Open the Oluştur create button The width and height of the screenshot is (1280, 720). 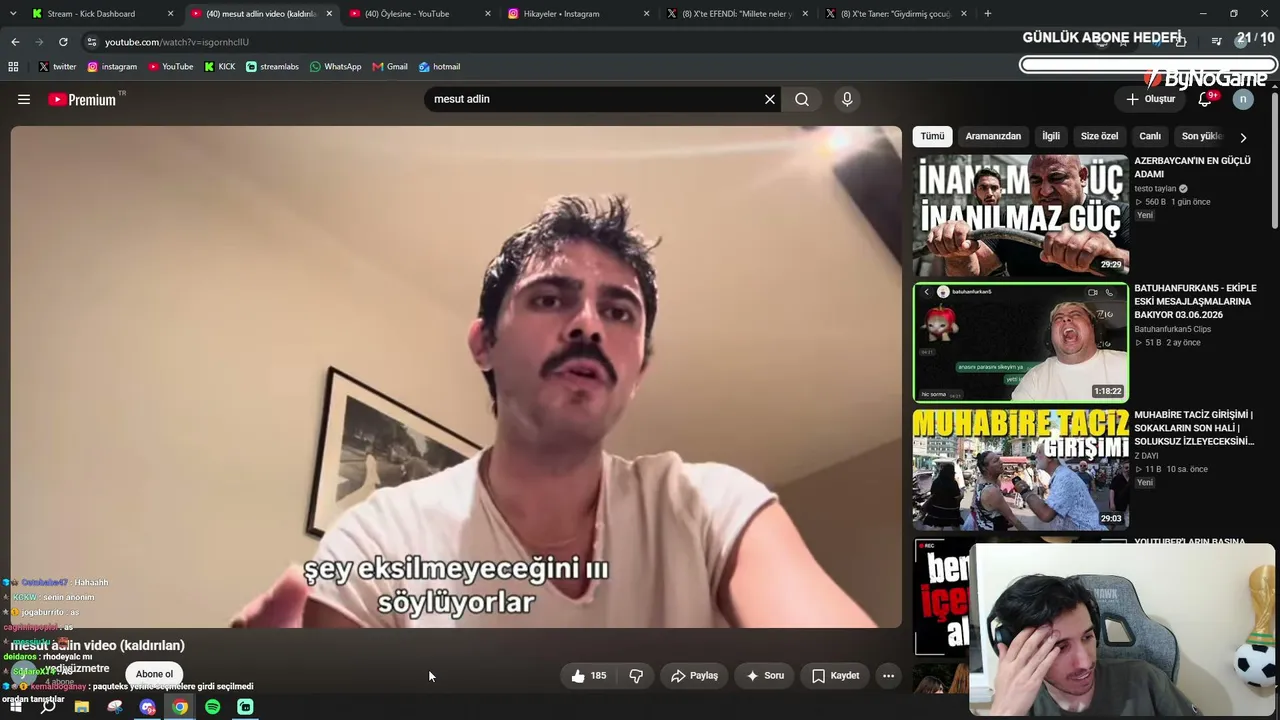tap(1150, 99)
